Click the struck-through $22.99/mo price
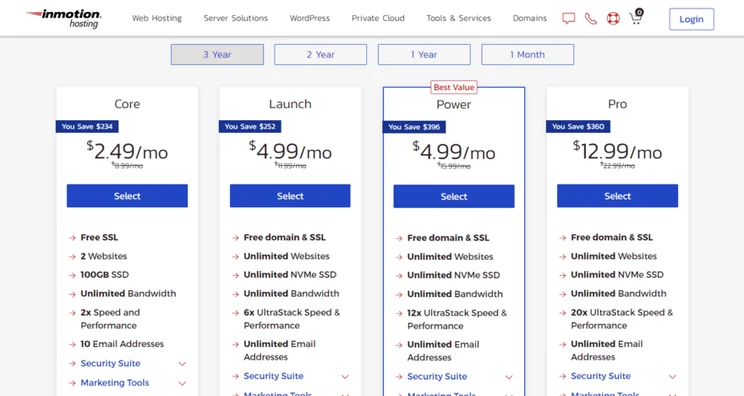 617,166
